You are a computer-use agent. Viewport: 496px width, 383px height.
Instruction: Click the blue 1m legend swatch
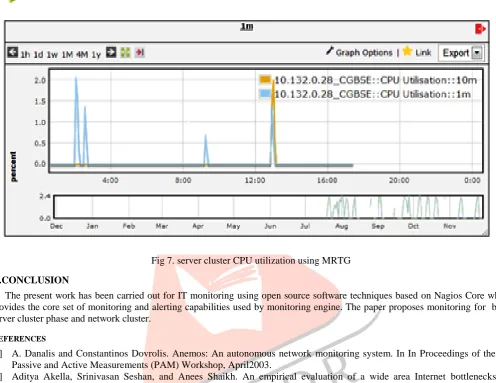(265, 94)
